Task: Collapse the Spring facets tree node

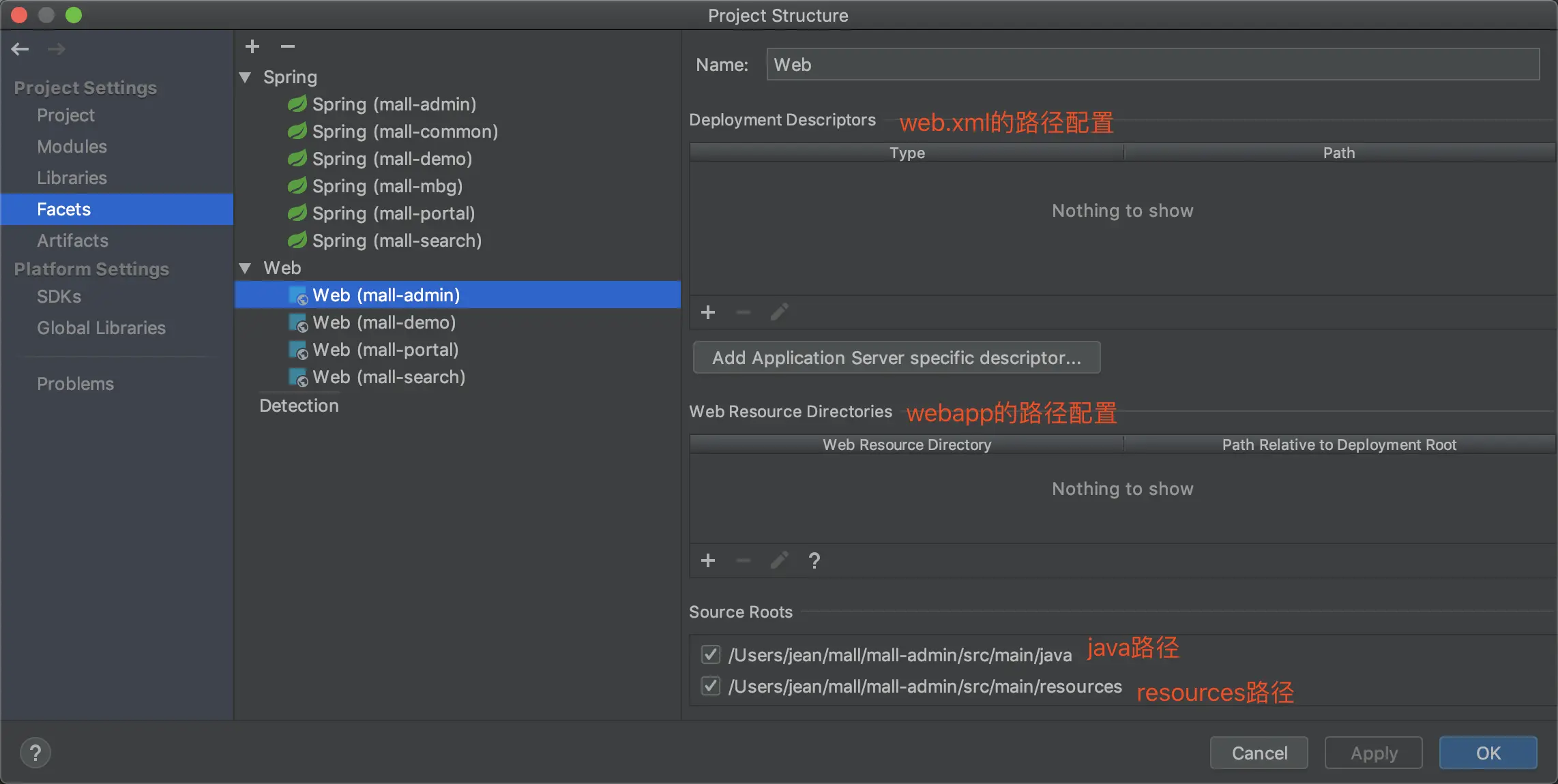Action: pos(246,77)
